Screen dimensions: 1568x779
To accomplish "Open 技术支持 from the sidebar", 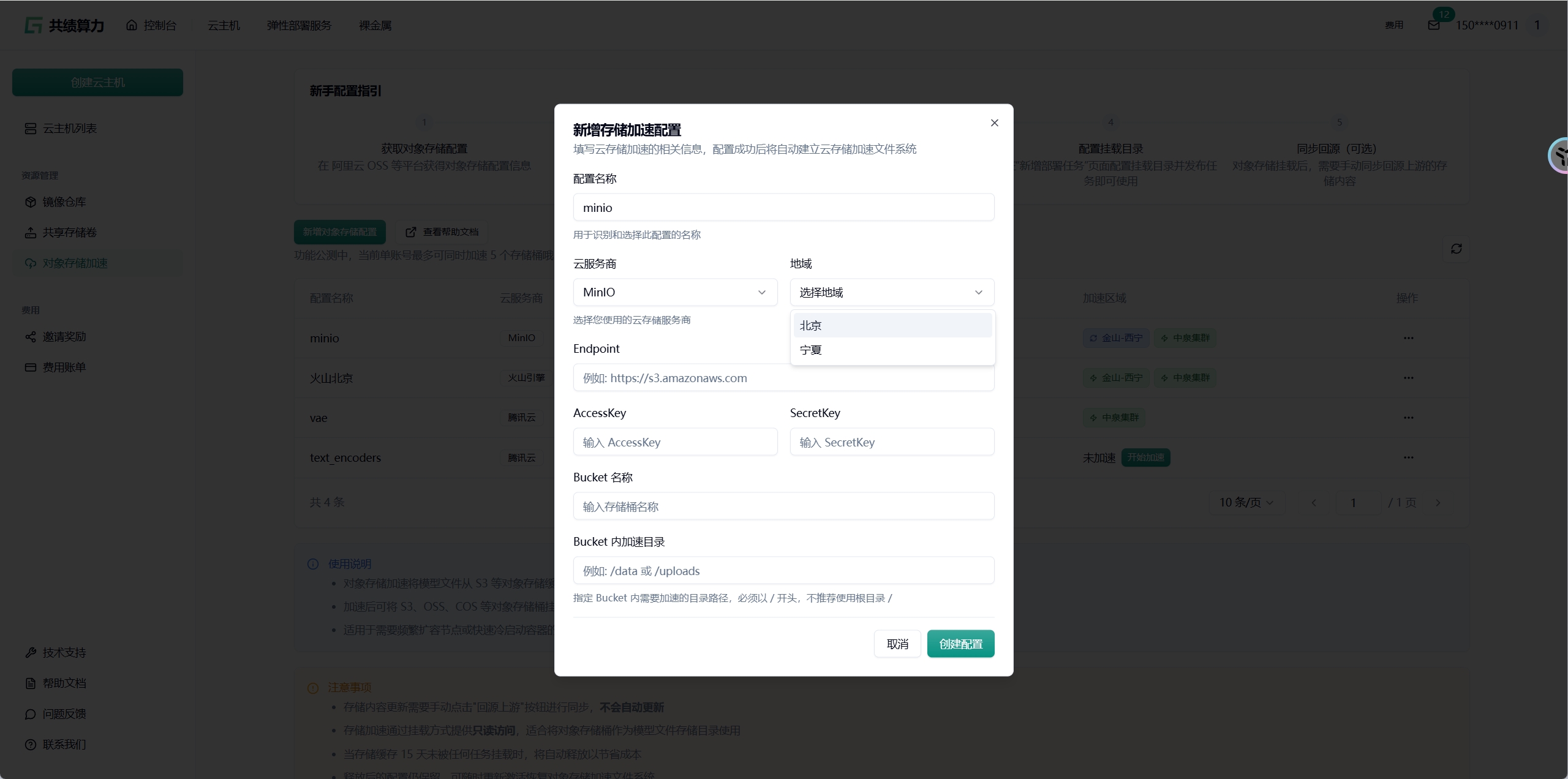I will coord(64,653).
